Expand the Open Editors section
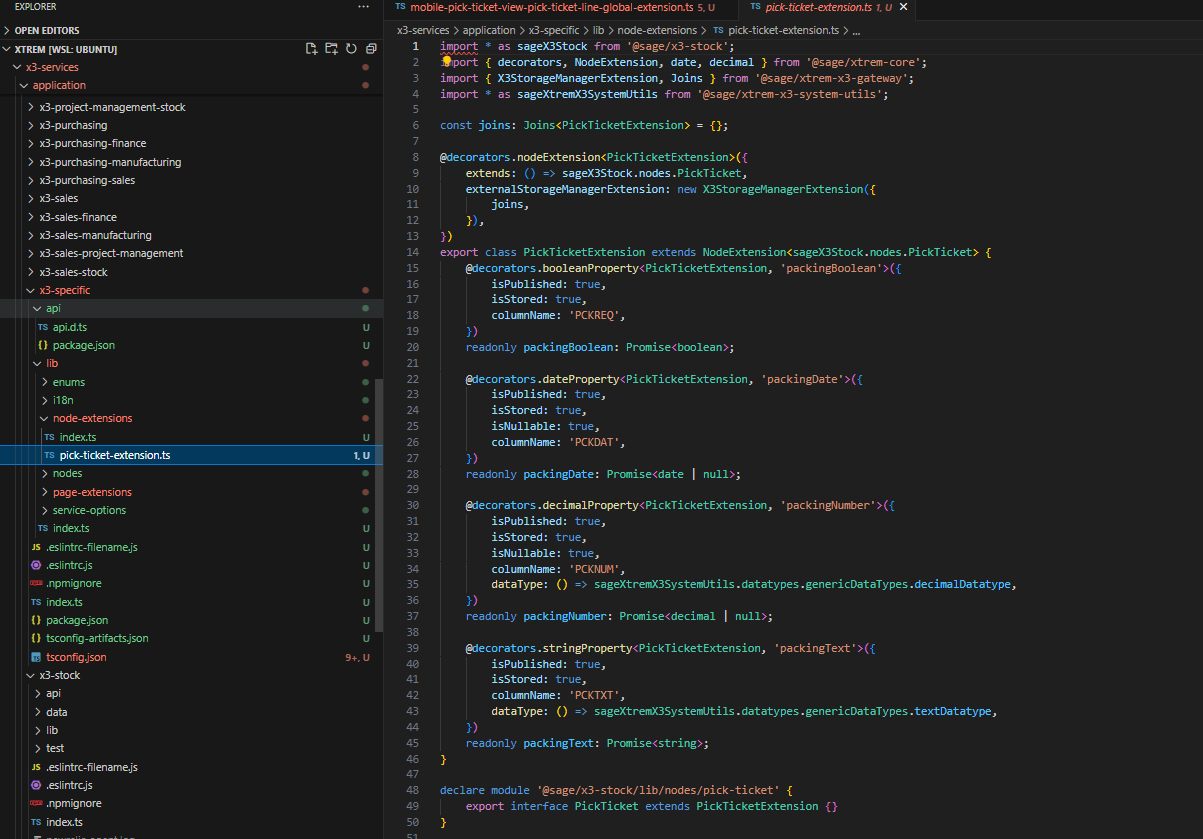 [8, 30]
